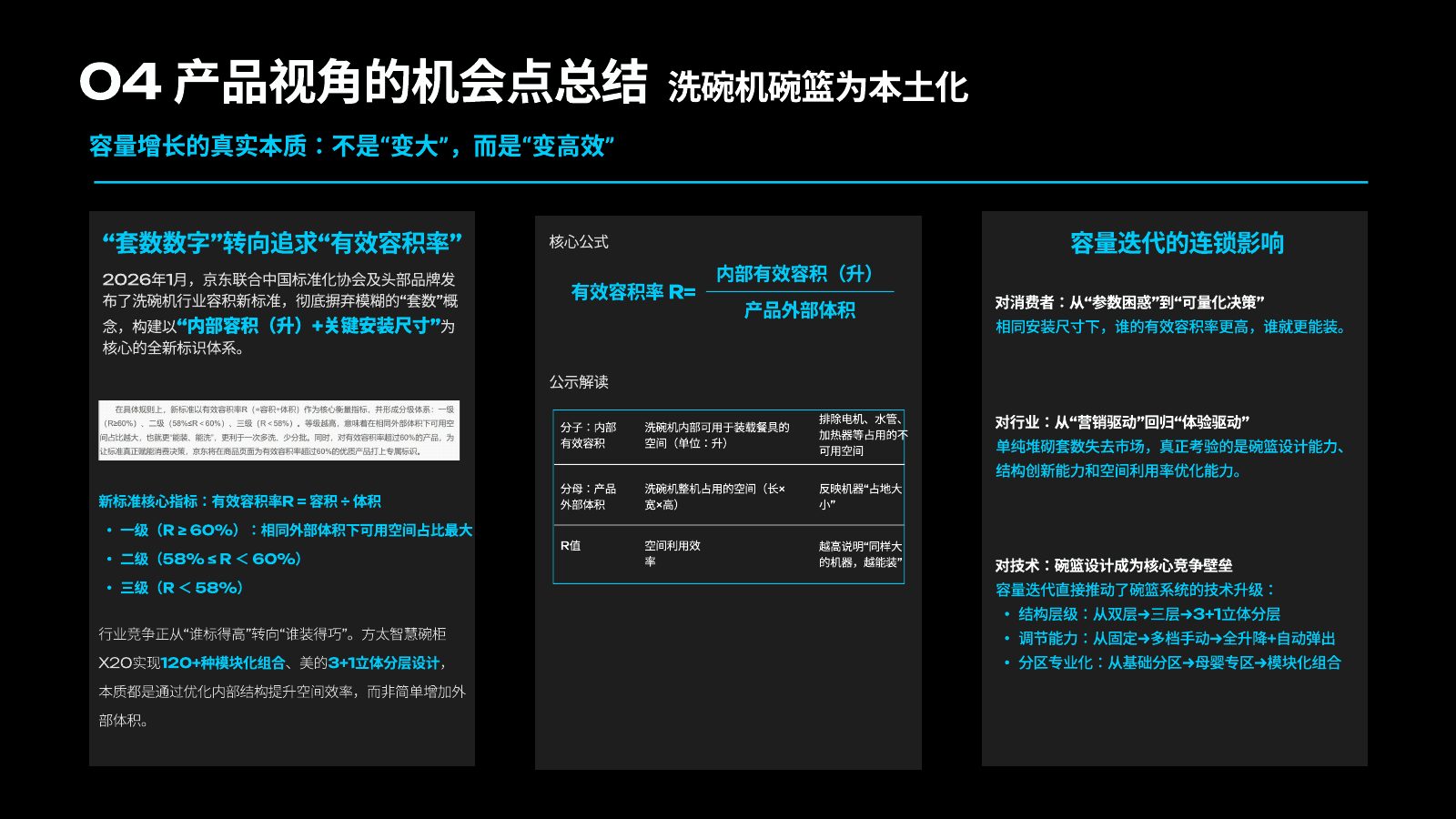Click "对行业：从“营销驱动”回归“体验驱动”"

(x=1122, y=423)
